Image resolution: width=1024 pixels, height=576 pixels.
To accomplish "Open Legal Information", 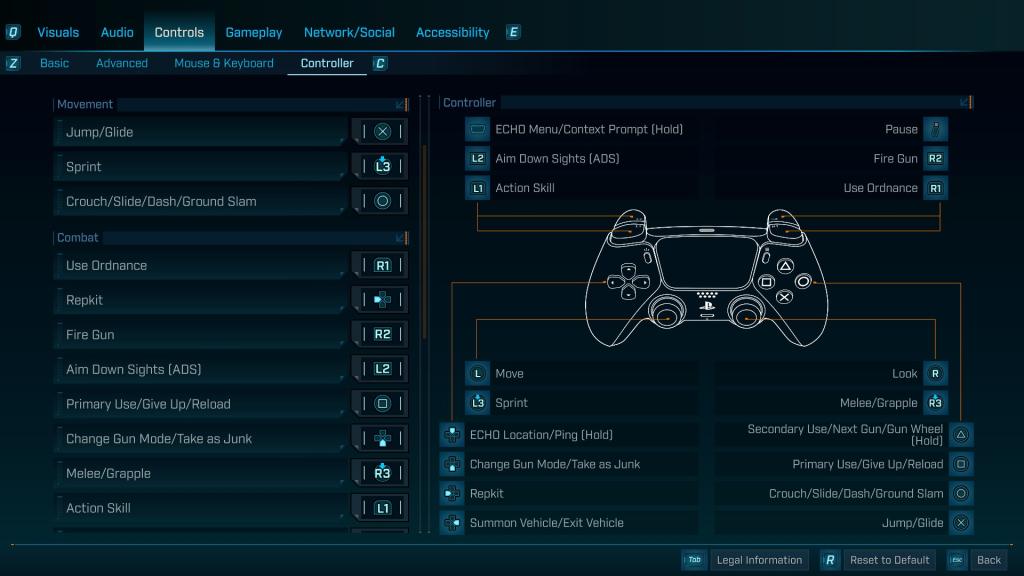I will coord(759,560).
